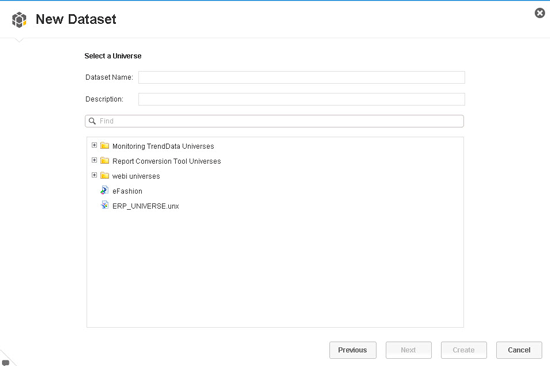The image size is (550, 366).
Task: Go back with the Previous button
Action: click(353, 350)
